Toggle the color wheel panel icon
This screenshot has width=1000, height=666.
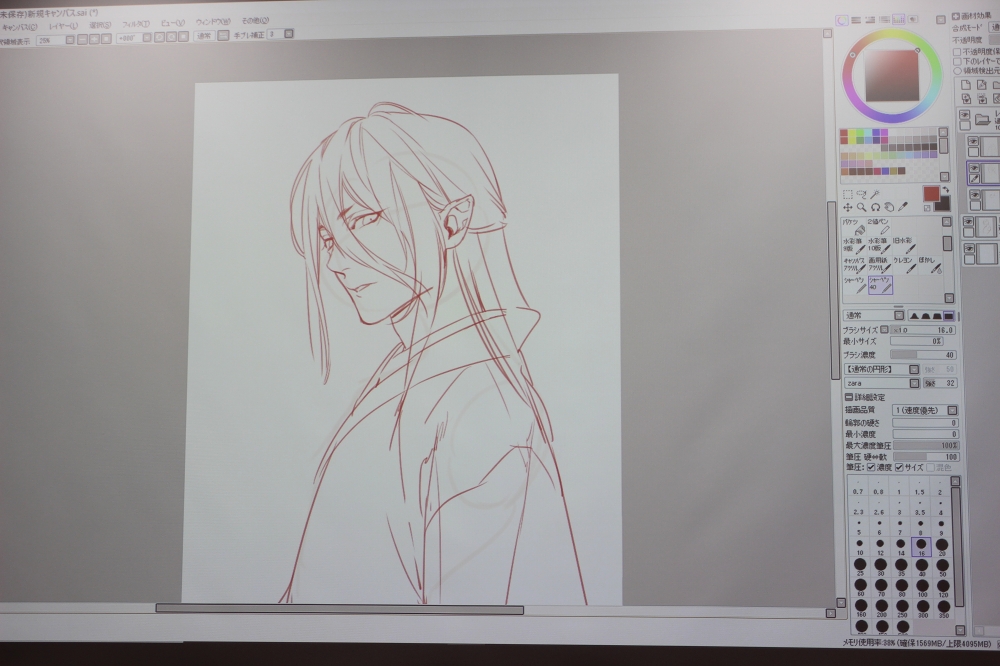[x=842, y=20]
